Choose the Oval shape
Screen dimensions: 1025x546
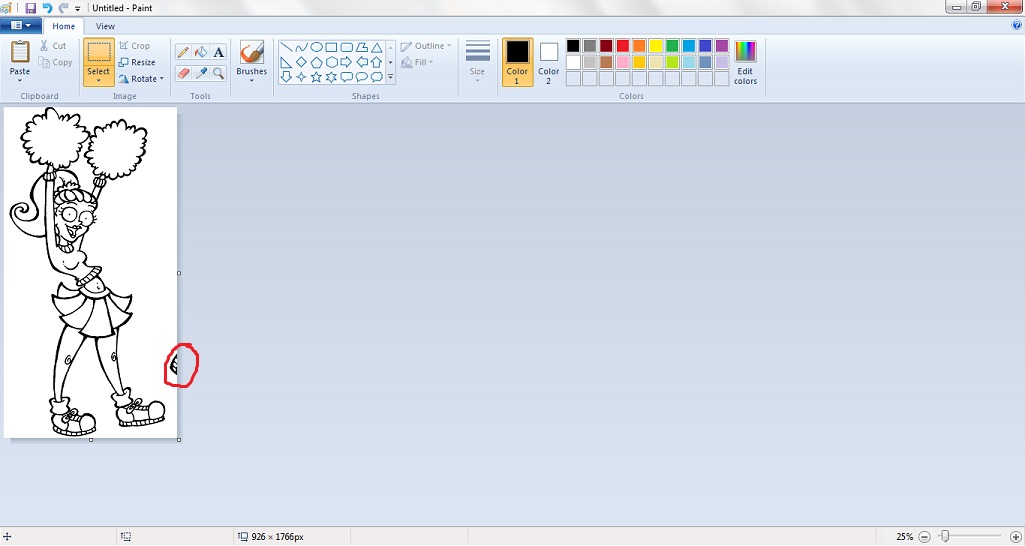click(x=316, y=48)
